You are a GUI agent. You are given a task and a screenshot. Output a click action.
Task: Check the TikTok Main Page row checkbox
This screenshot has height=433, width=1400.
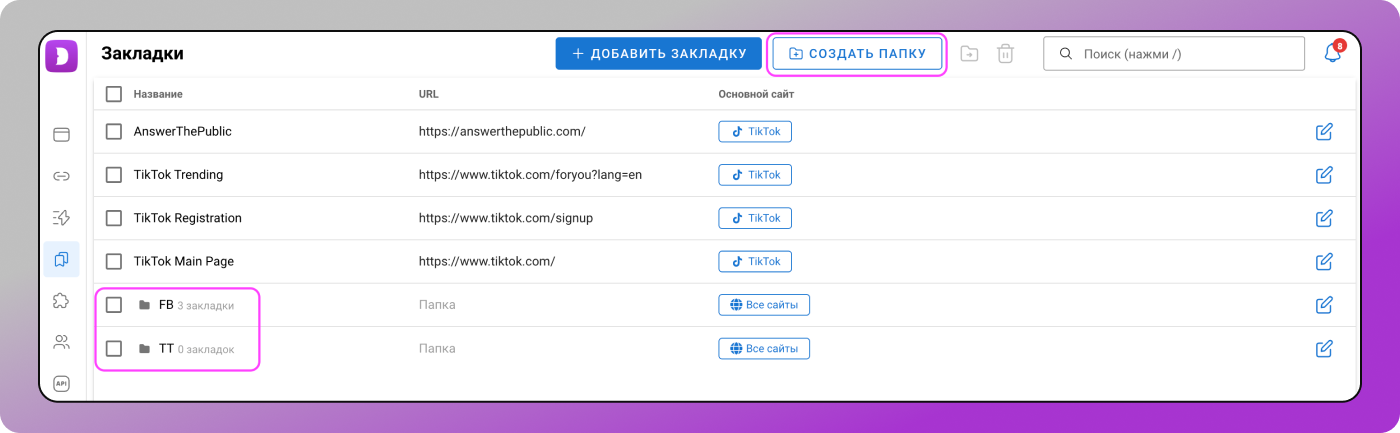click(114, 261)
